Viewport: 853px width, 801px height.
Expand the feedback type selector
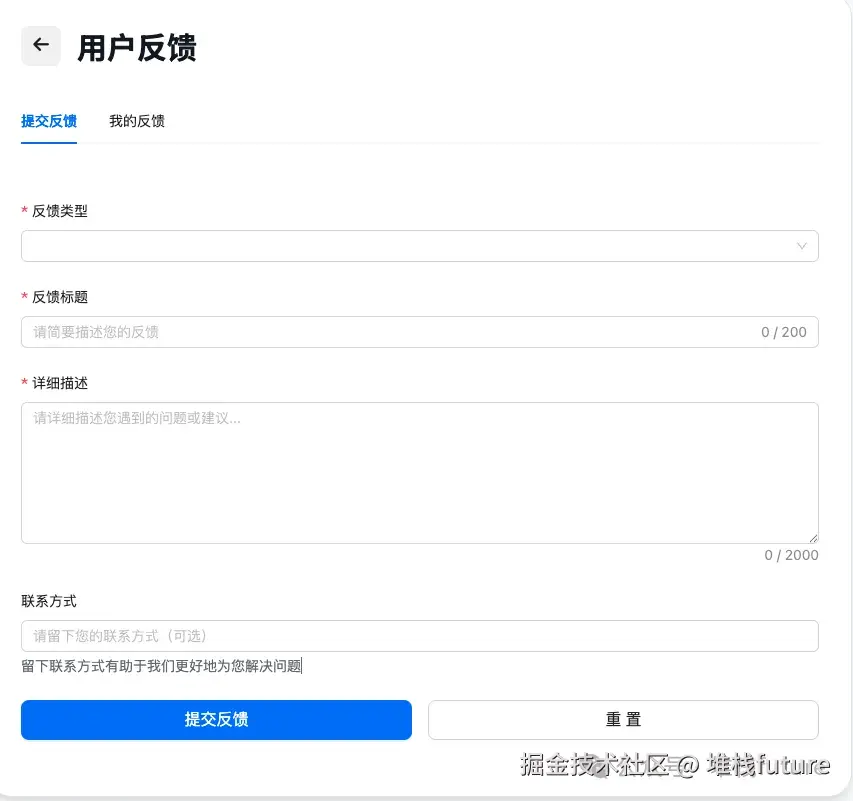801,246
